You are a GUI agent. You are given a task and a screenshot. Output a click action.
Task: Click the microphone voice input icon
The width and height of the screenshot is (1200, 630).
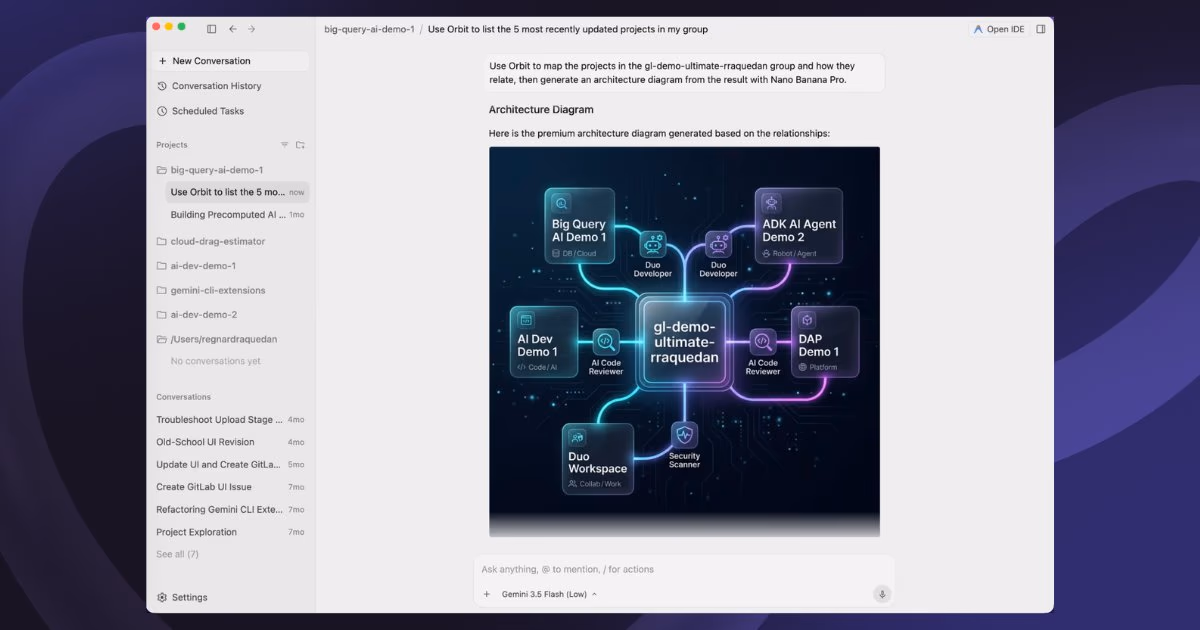click(882, 594)
